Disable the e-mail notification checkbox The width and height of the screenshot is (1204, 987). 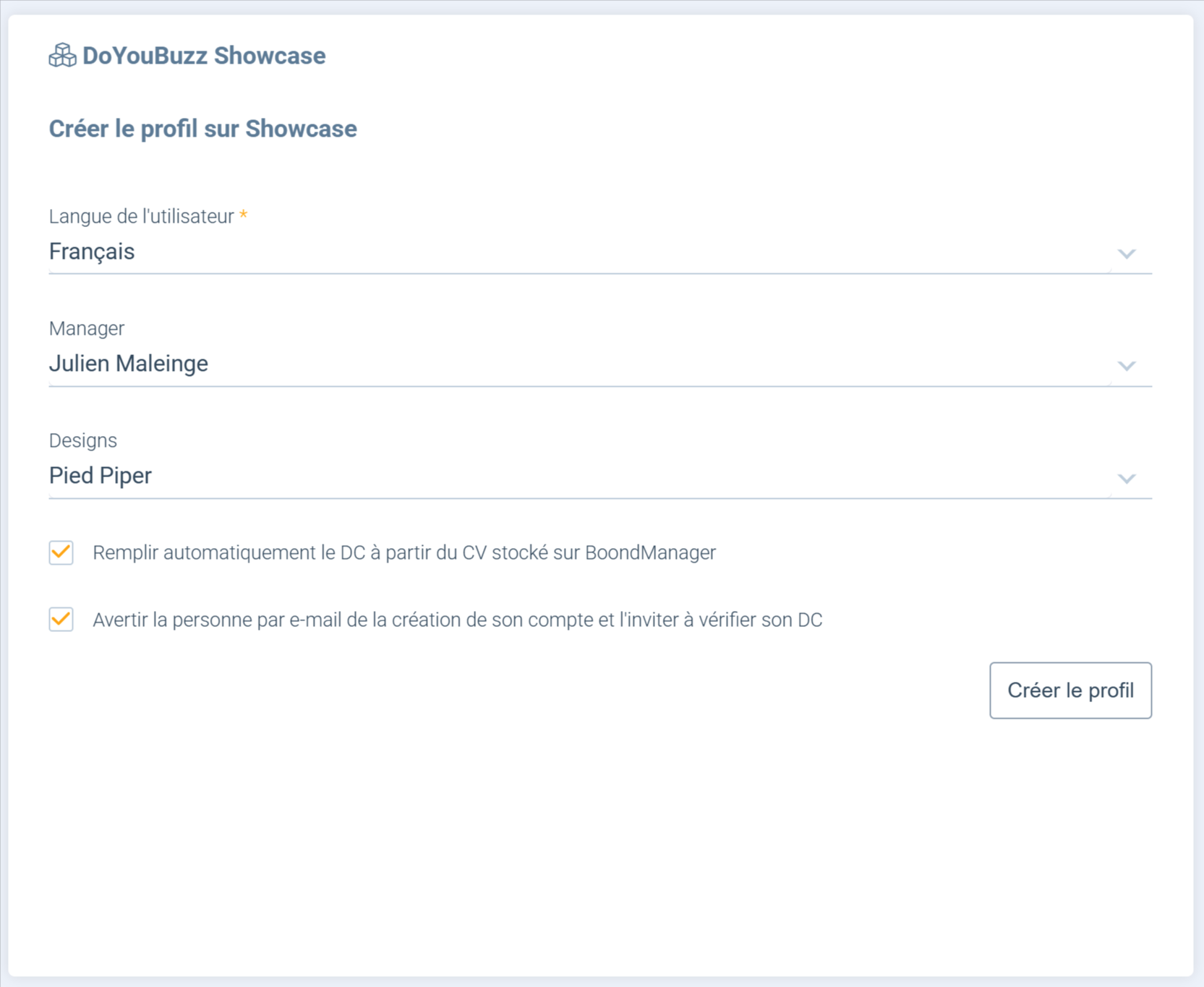click(61, 620)
